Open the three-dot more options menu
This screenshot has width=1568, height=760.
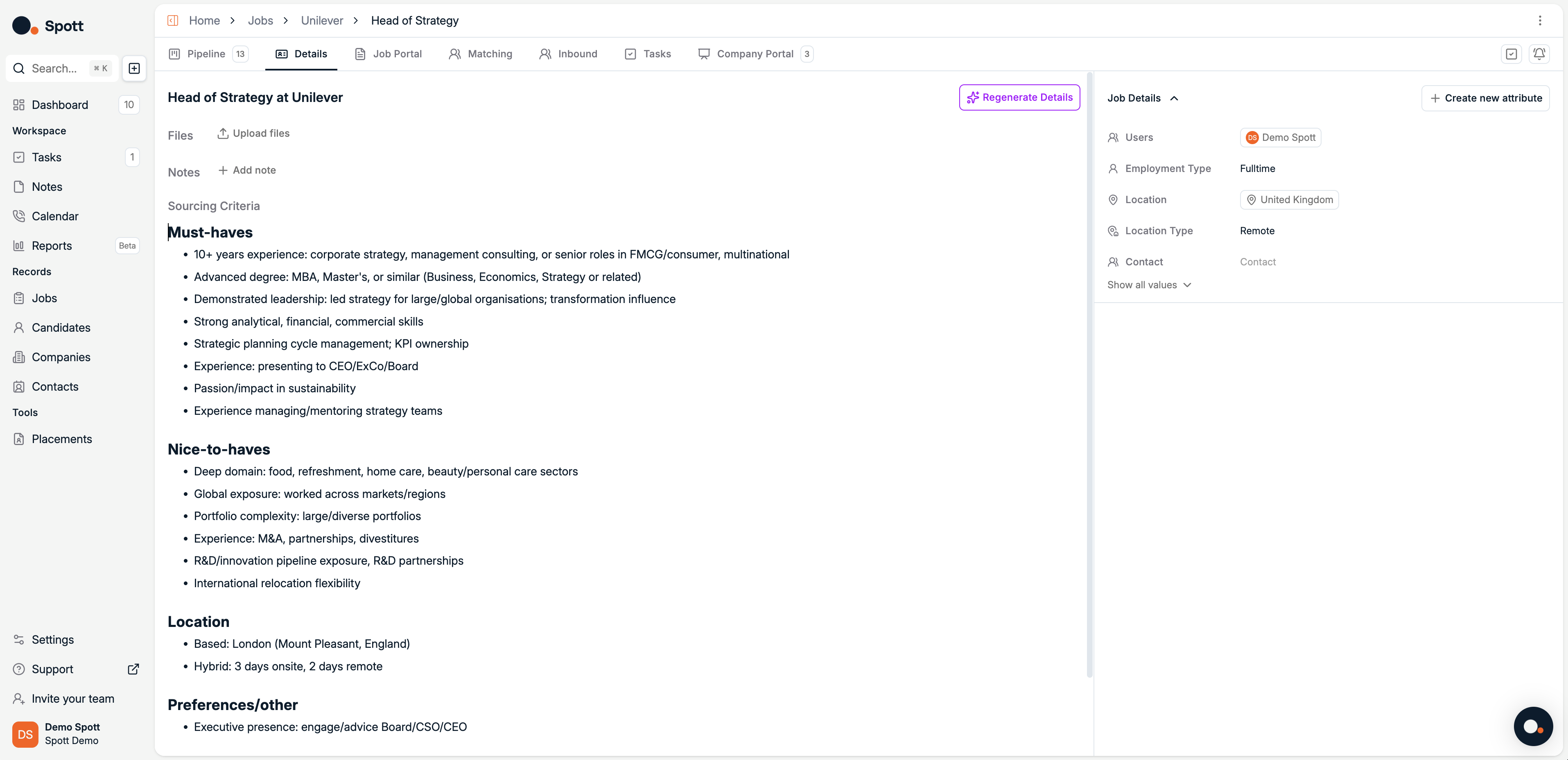point(1540,21)
